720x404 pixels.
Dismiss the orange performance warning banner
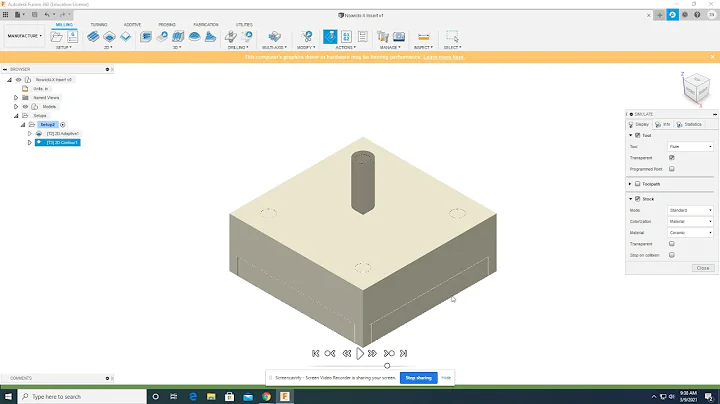pos(712,57)
